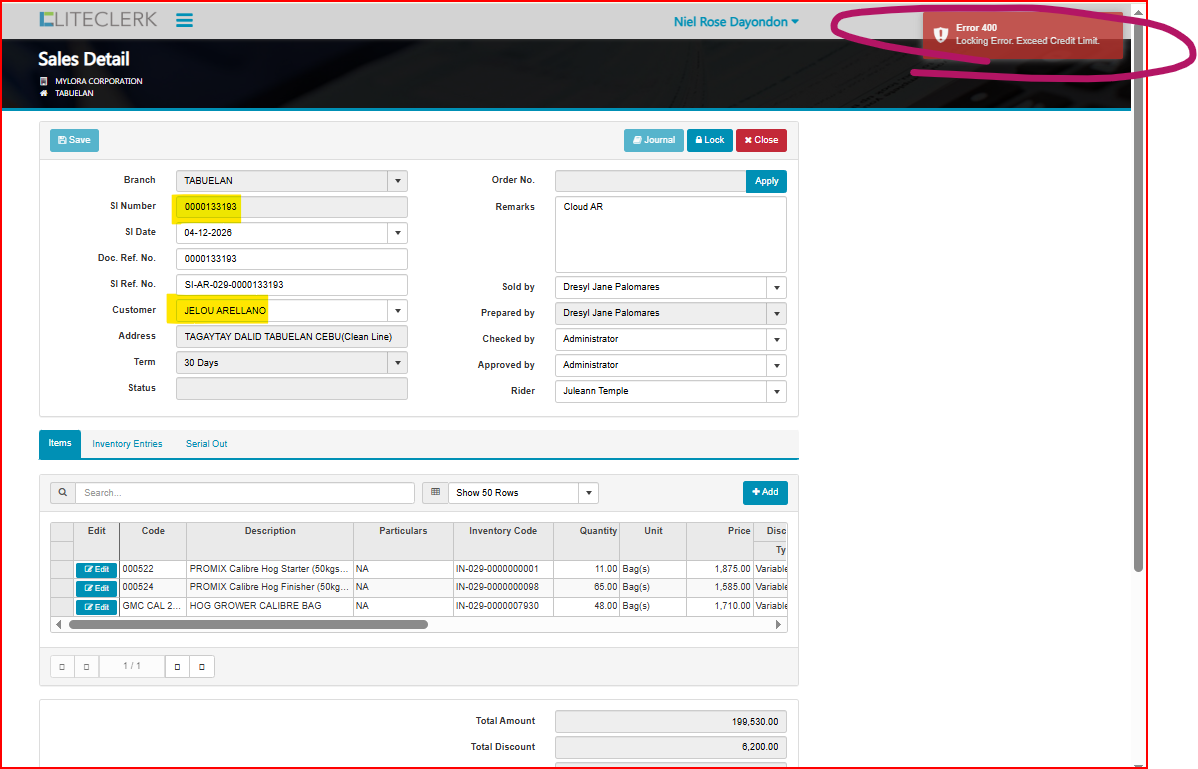This screenshot has width=1198, height=769.
Task: Edit the PROMIX Calibre Hog Starter row
Action: point(97,570)
